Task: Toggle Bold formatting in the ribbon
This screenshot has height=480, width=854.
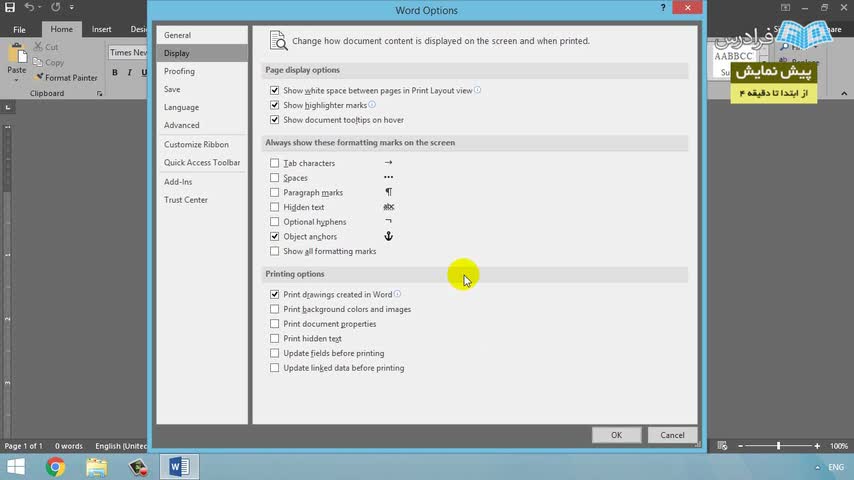Action: click(115, 72)
